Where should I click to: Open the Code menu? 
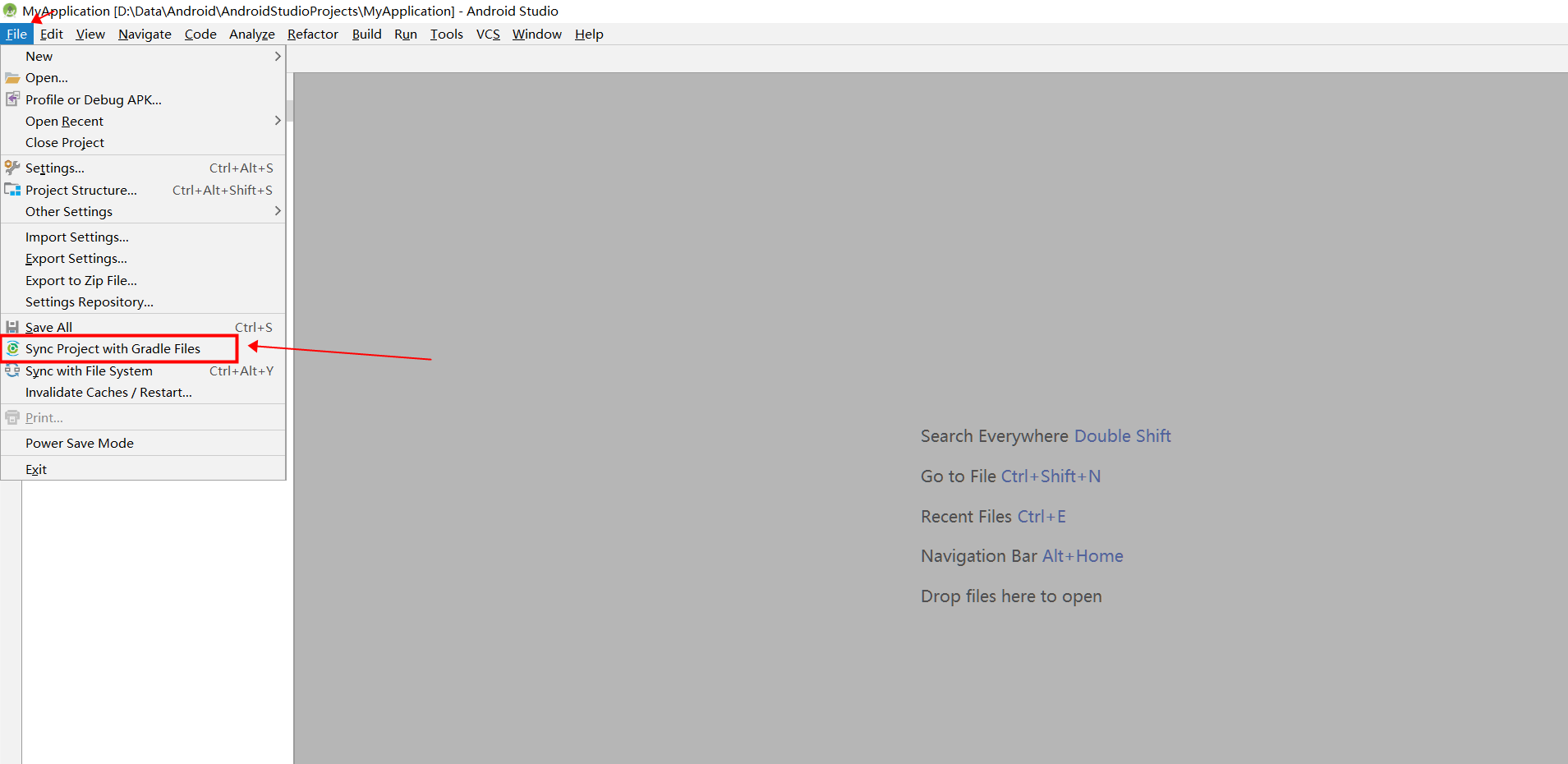tap(200, 34)
